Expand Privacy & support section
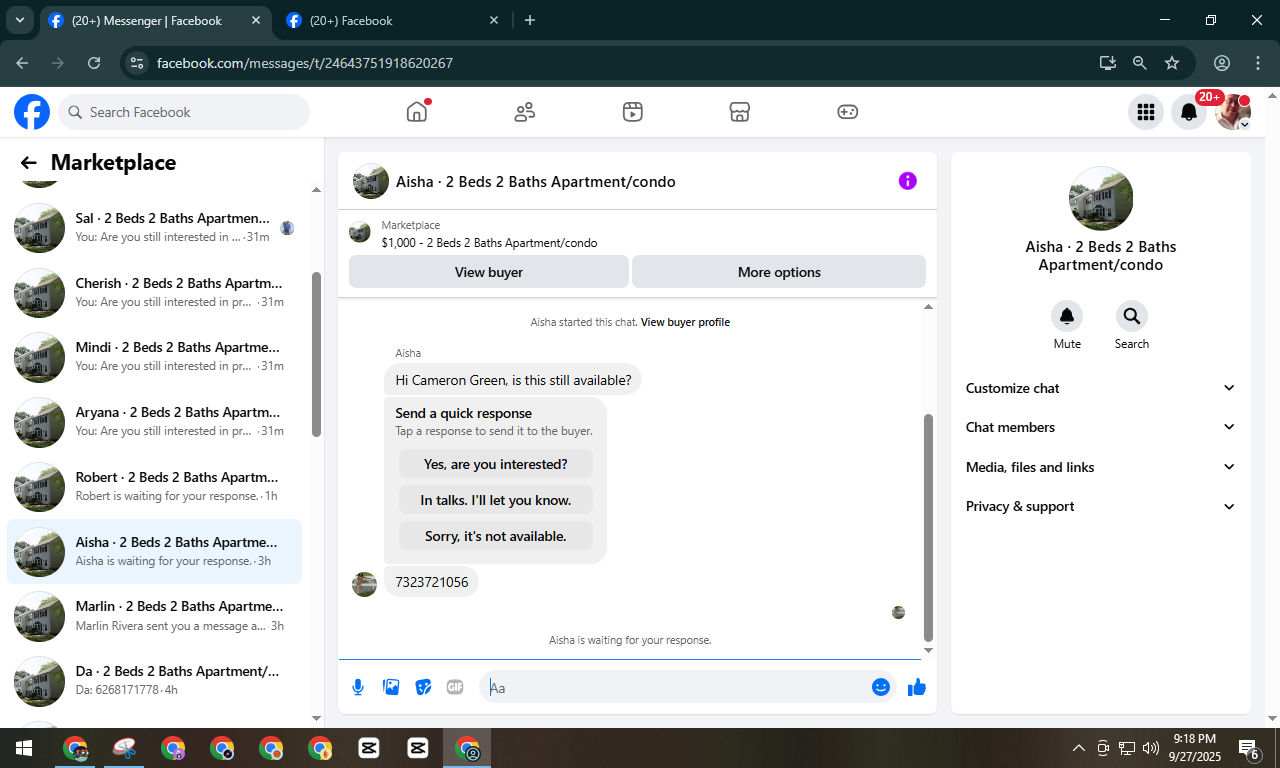The height and width of the screenshot is (768, 1280). pyautogui.click(x=1101, y=506)
